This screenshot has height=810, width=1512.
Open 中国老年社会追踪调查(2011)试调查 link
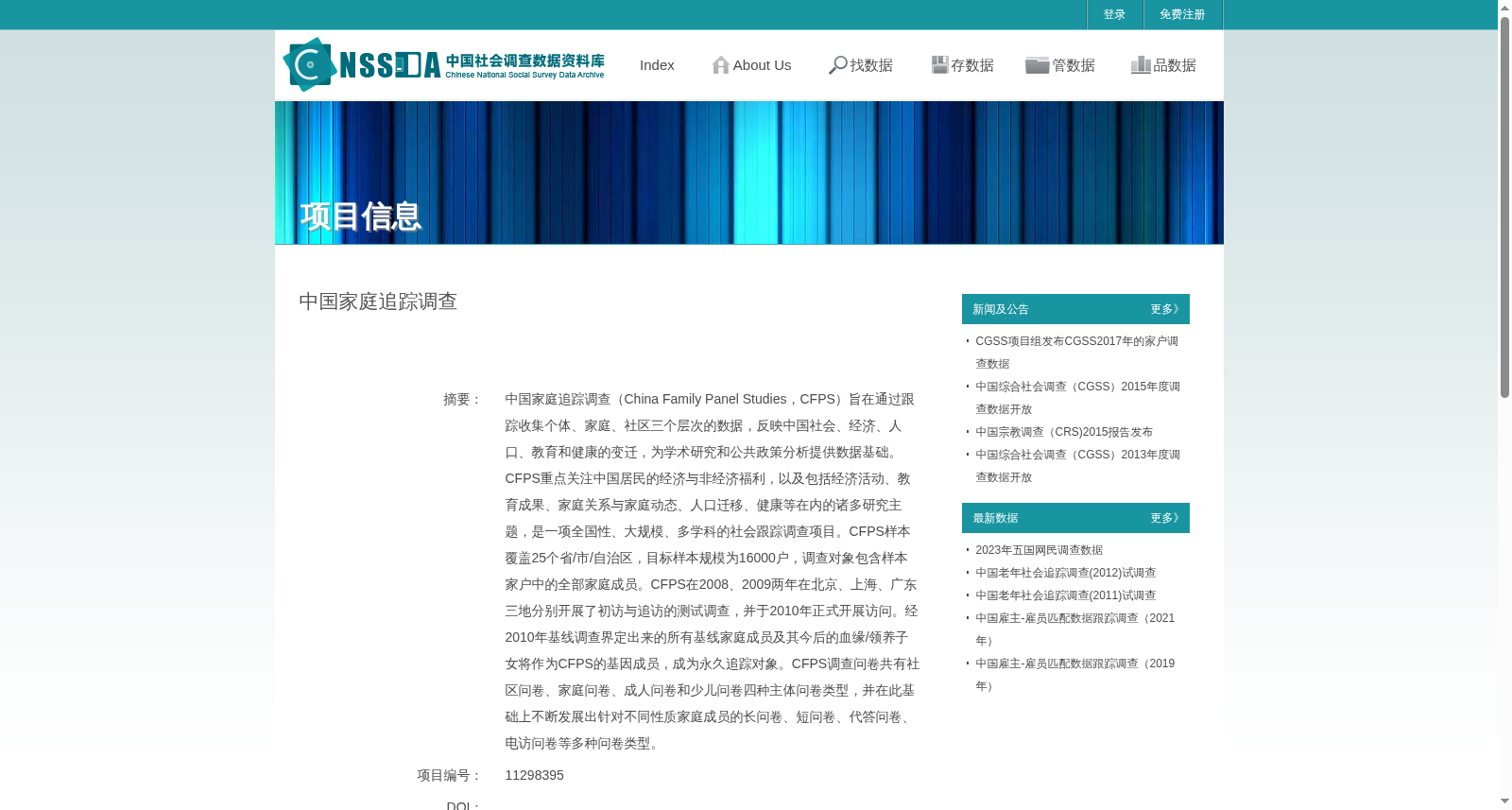[1065, 595]
